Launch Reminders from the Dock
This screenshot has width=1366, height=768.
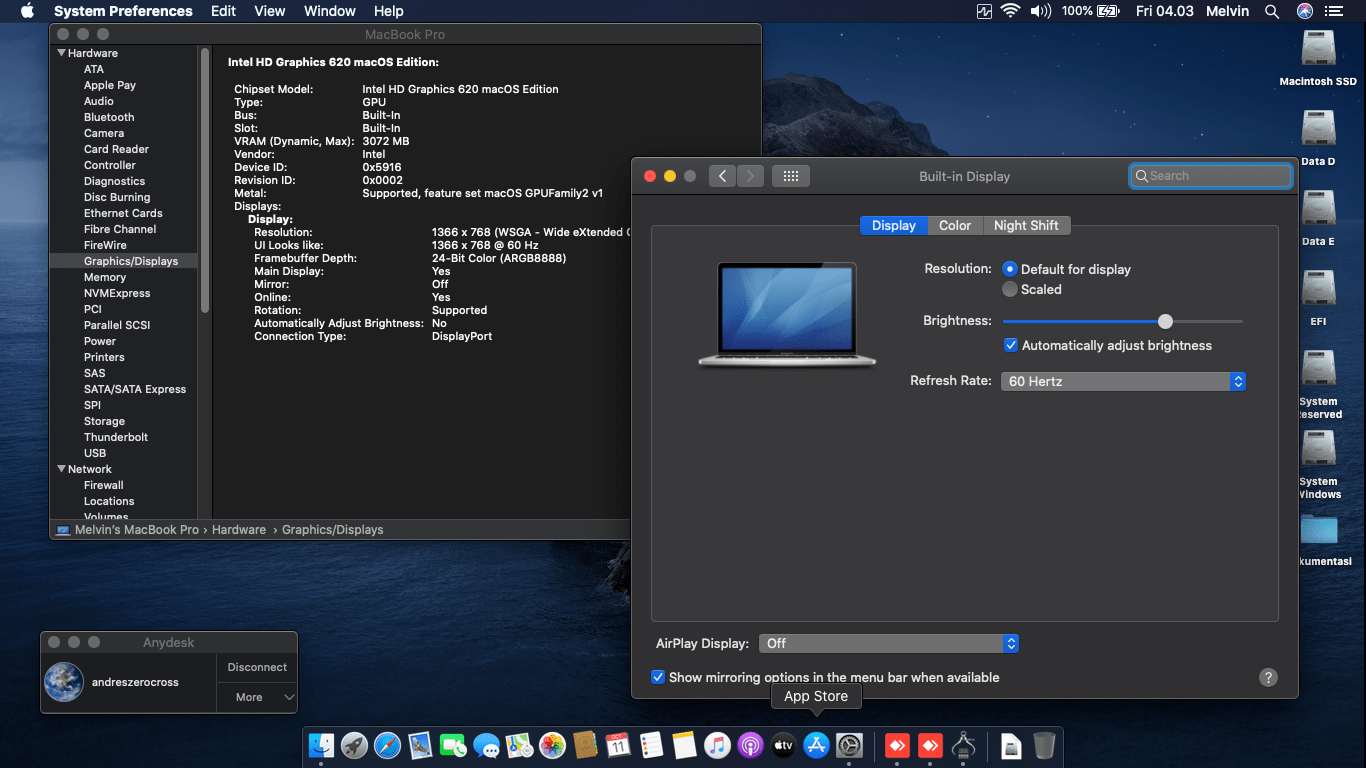click(x=651, y=745)
